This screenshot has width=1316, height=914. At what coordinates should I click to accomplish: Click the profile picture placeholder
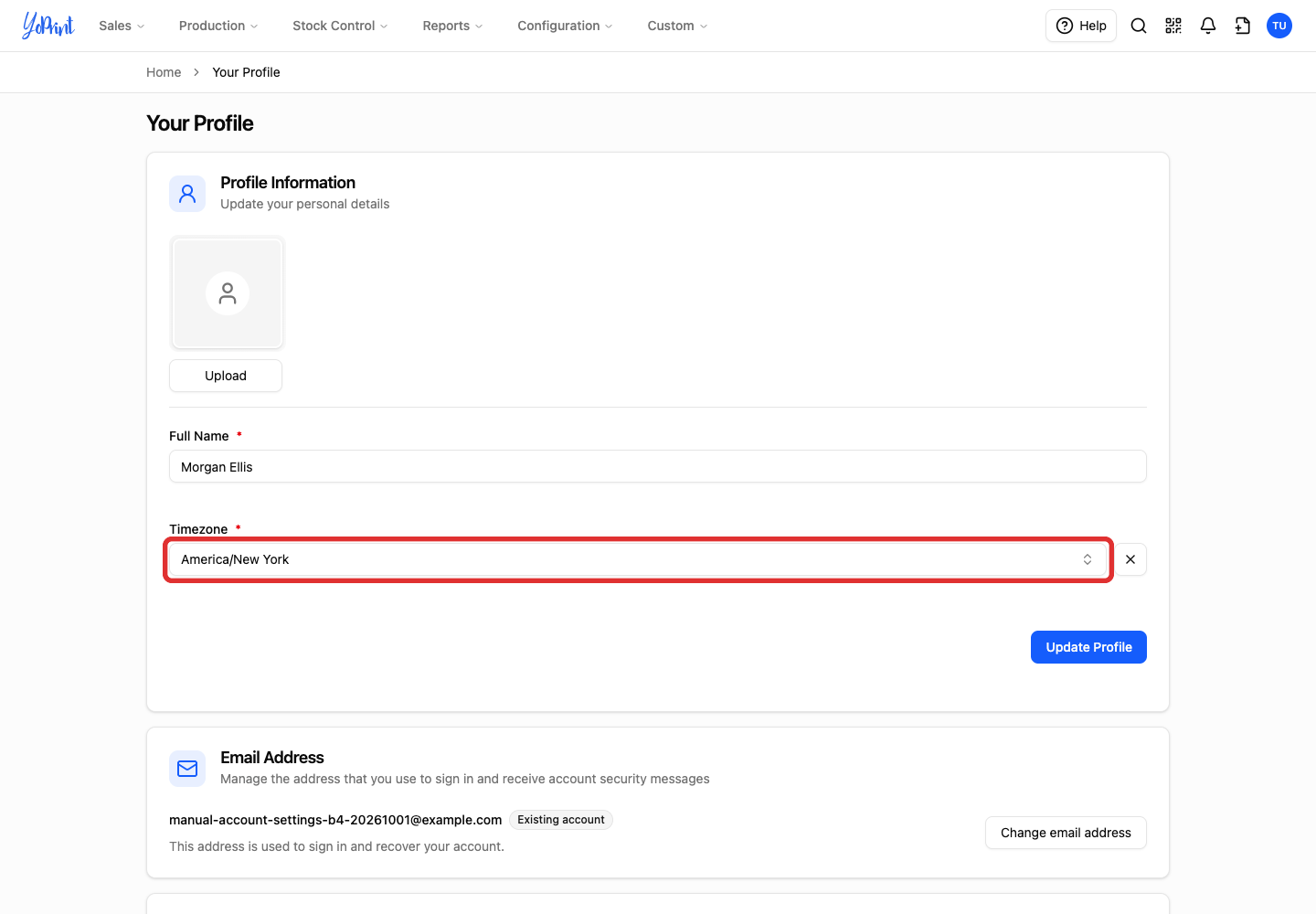tap(227, 292)
